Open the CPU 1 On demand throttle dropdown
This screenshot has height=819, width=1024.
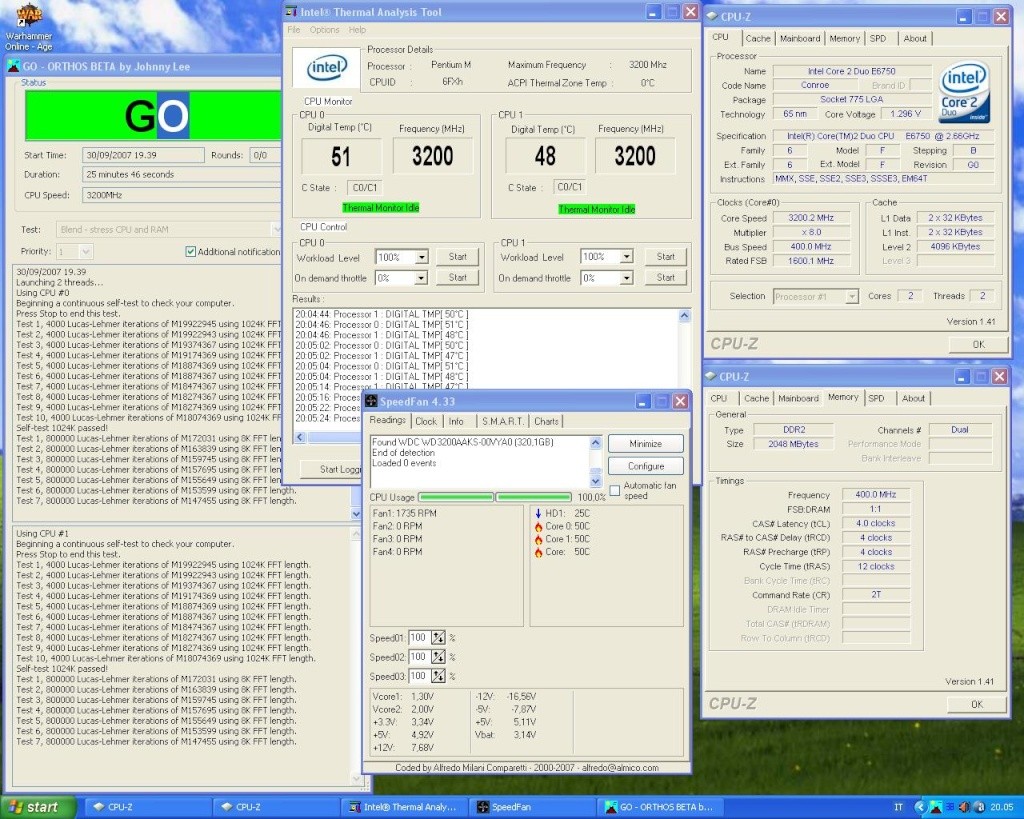626,278
